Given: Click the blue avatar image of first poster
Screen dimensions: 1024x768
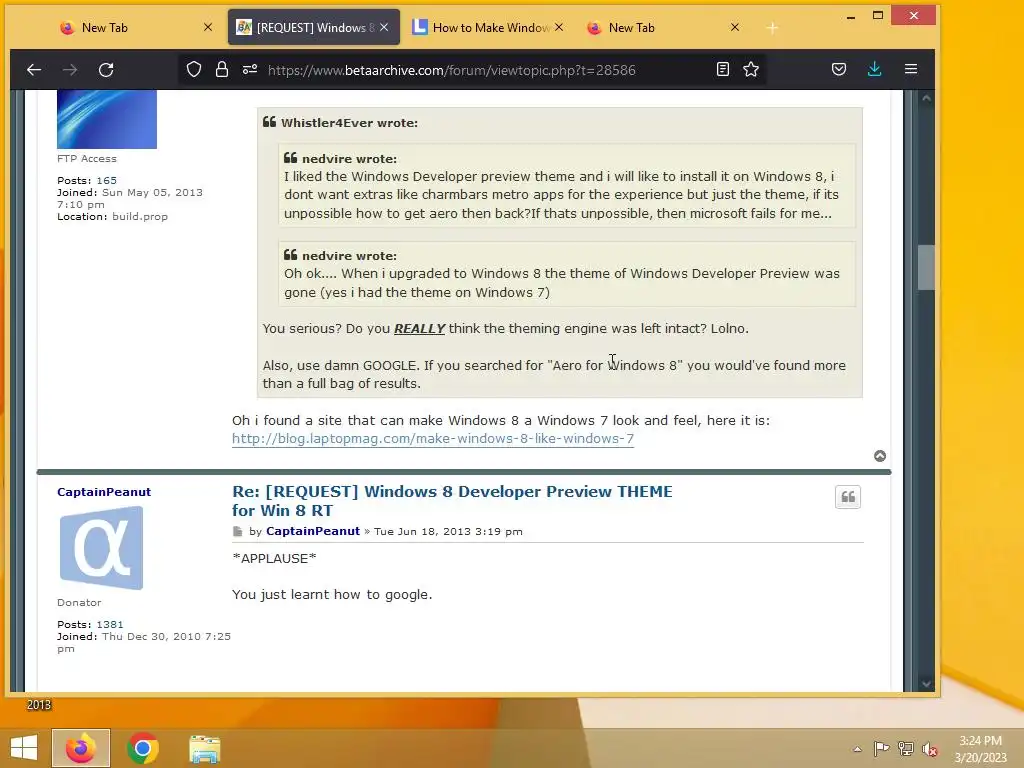Looking at the screenshot, I should pos(107,120).
